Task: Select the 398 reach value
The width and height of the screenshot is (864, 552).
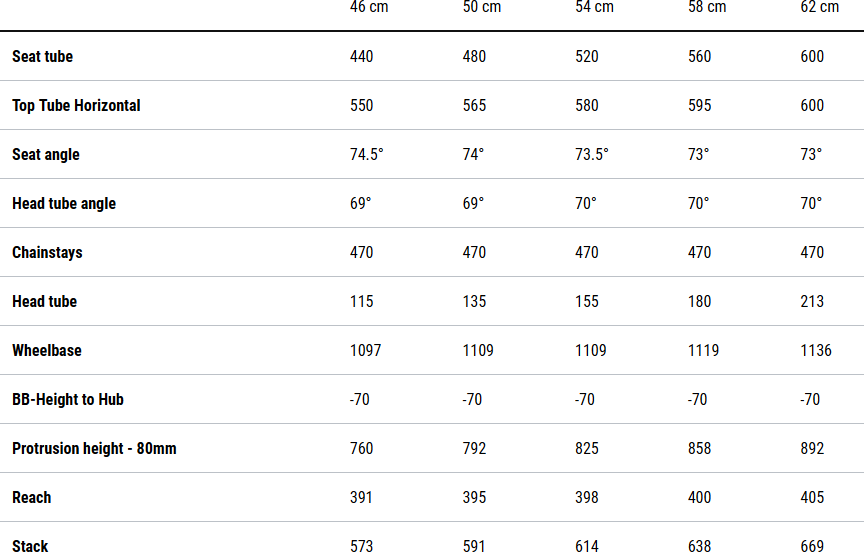Action: click(587, 497)
